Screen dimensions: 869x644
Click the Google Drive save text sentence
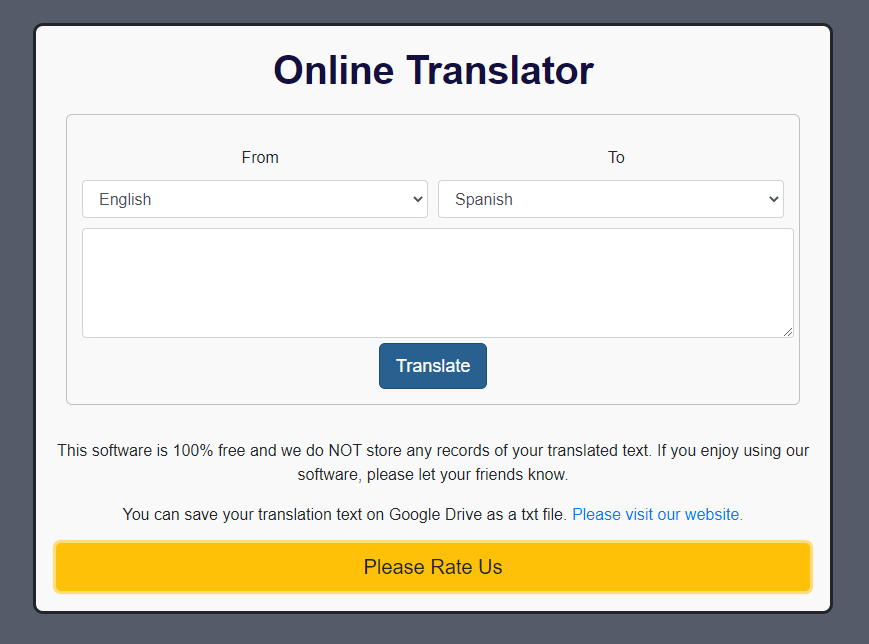click(x=345, y=514)
